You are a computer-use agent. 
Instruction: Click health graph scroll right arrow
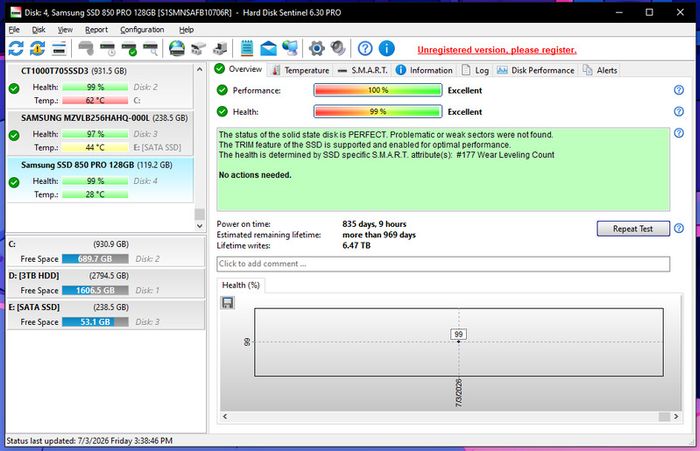pos(676,416)
